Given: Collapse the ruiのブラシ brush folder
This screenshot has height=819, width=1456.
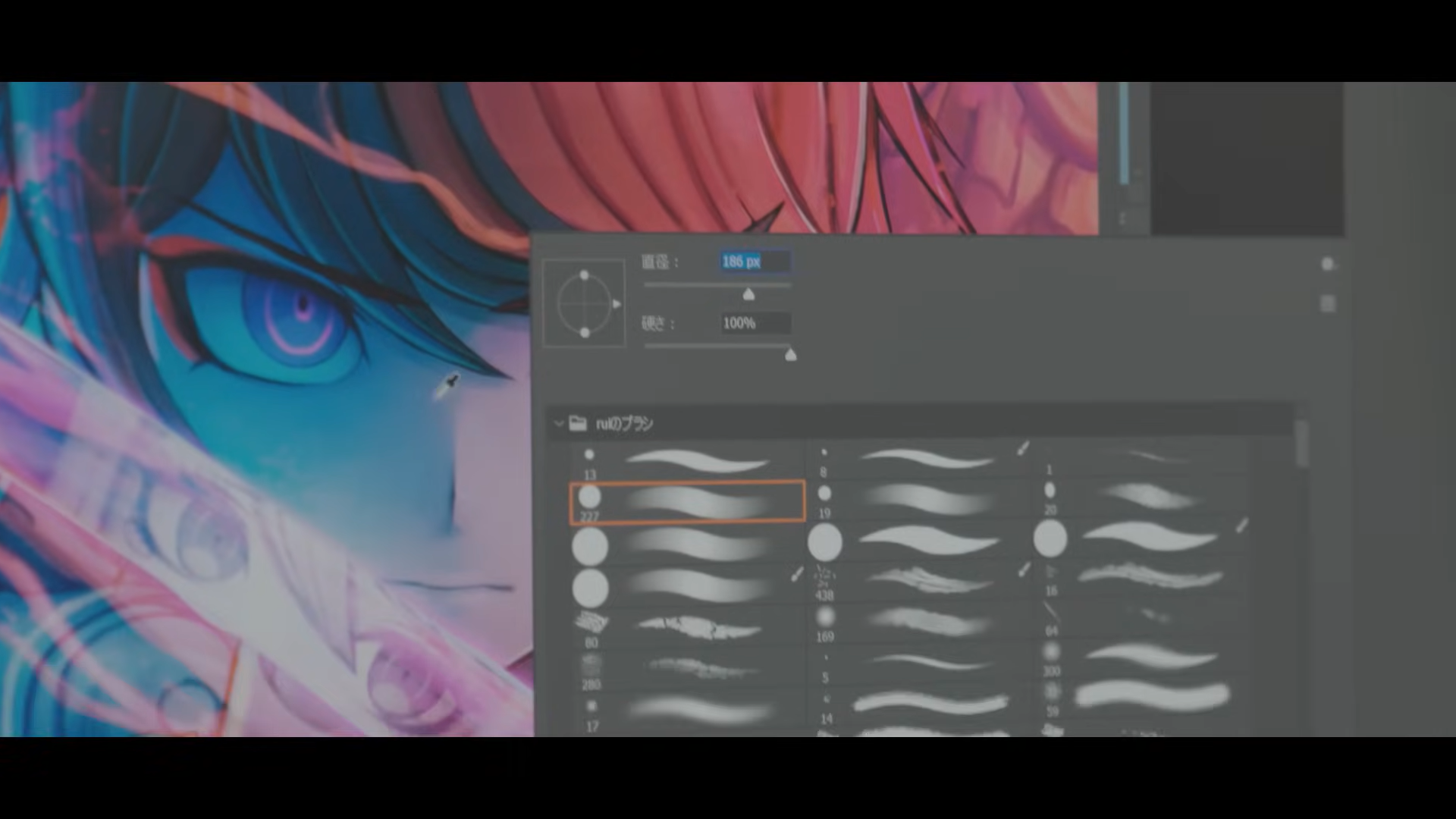Looking at the screenshot, I should (559, 423).
